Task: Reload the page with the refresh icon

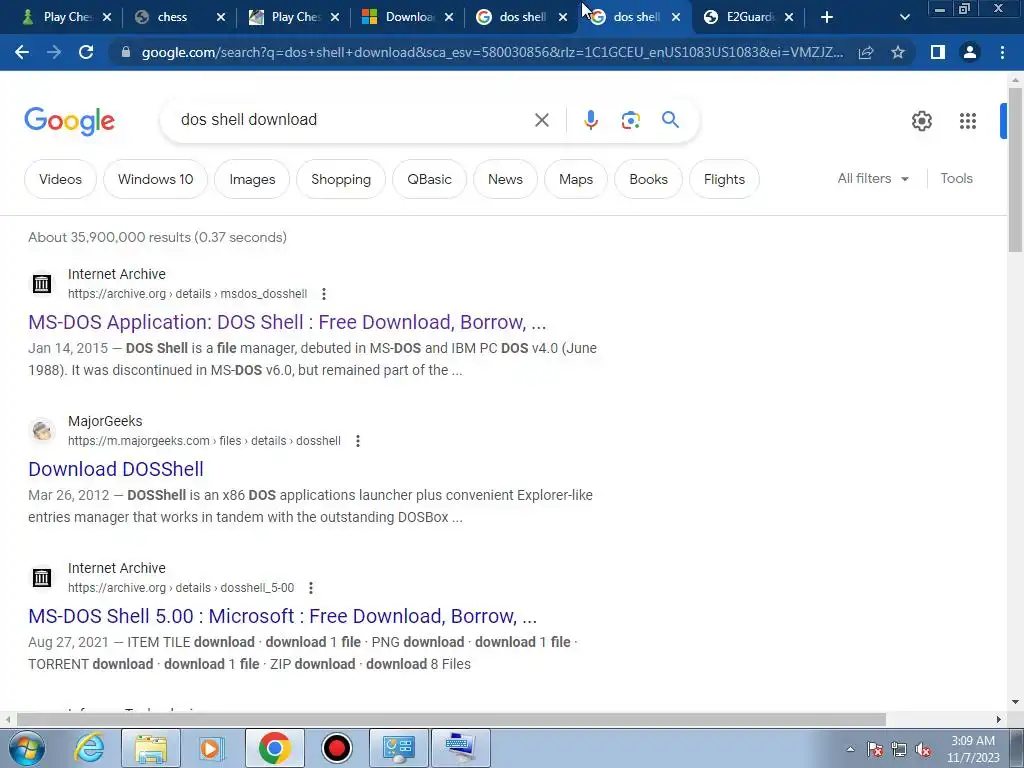Action: (86, 52)
